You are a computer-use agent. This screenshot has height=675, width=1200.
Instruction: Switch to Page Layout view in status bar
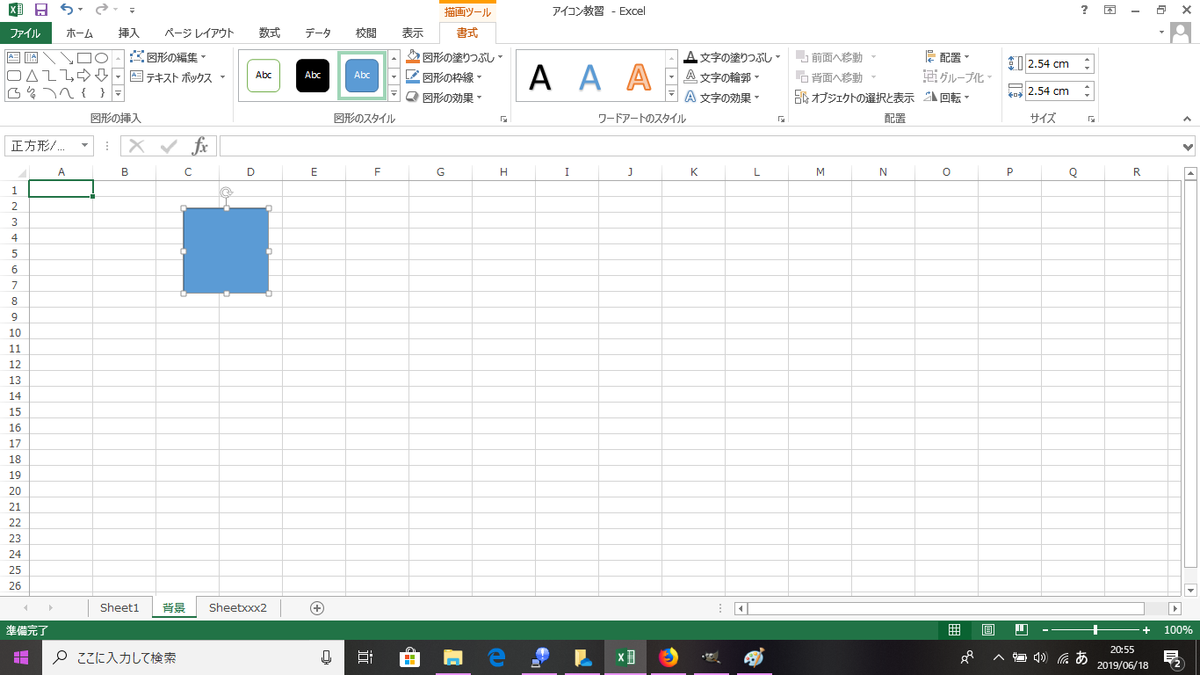[987, 629]
